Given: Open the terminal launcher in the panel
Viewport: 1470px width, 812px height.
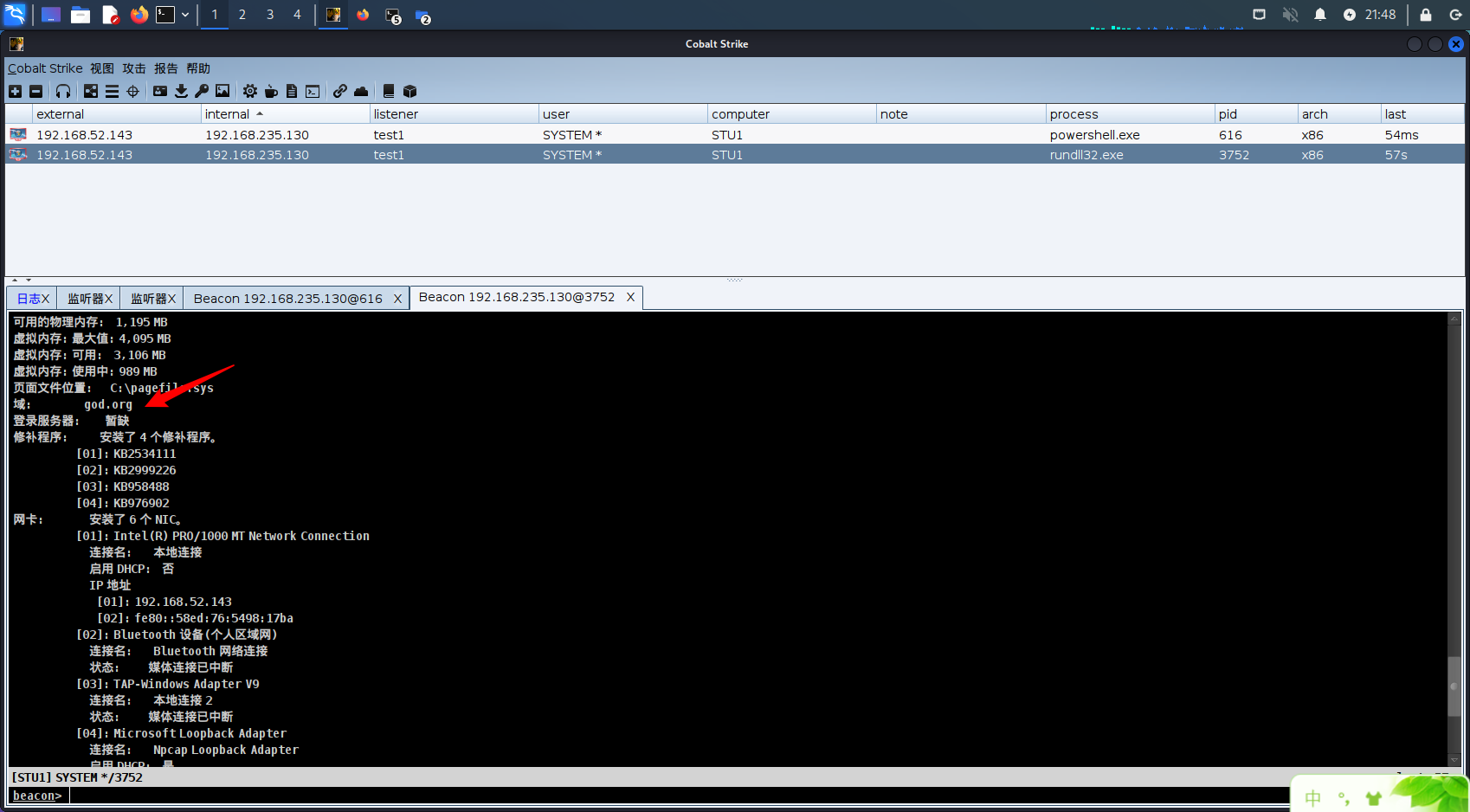Looking at the screenshot, I should click(165, 15).
